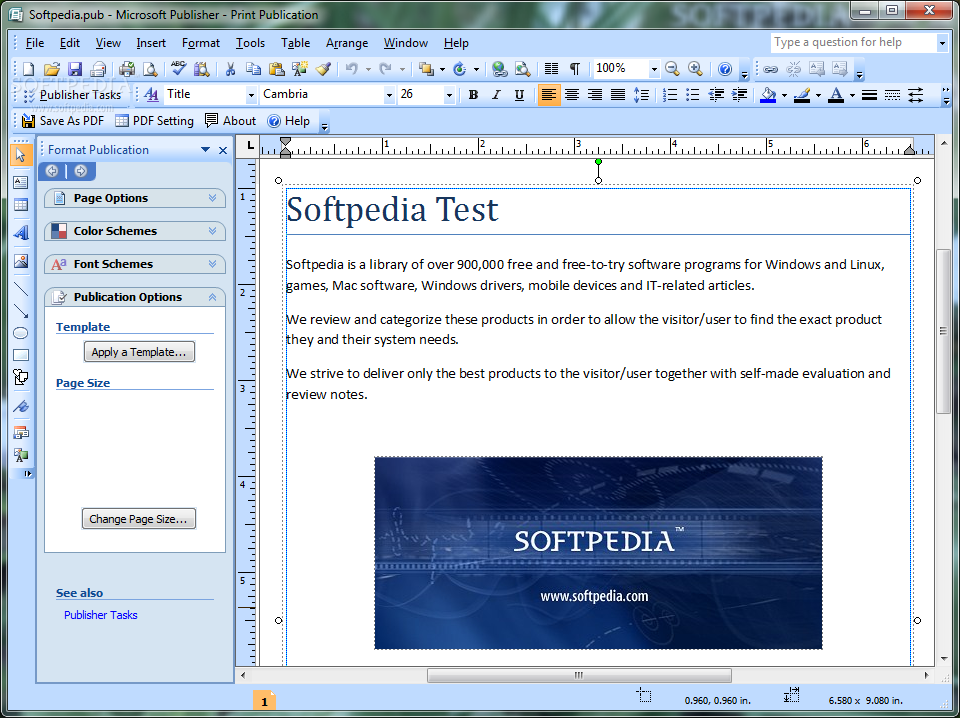960x718 pixels.
Task: Click the Select Objects pointer tool
Action: [21, 155]
